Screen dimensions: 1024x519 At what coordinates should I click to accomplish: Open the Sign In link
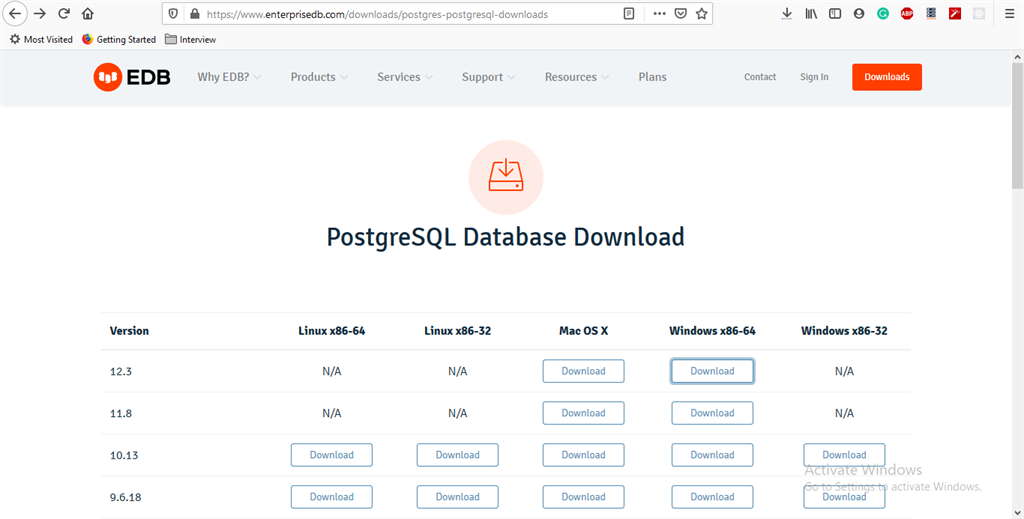click(x=814, y=77)
